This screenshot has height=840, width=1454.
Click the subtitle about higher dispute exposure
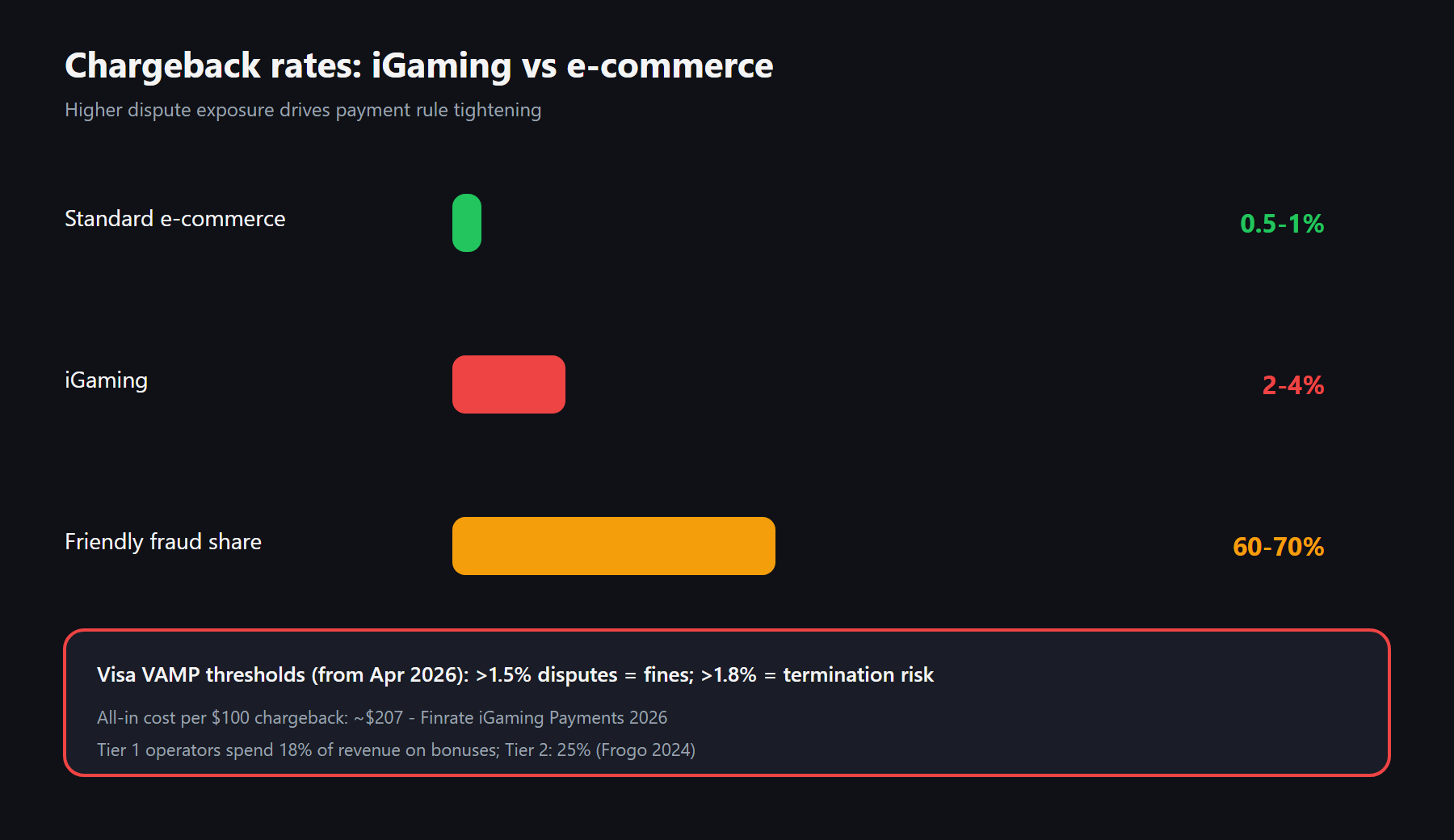[x=303, y=110]
